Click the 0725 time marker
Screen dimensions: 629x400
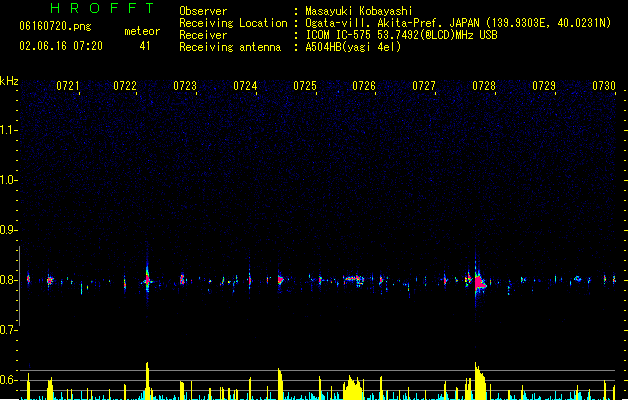[304, 85]
